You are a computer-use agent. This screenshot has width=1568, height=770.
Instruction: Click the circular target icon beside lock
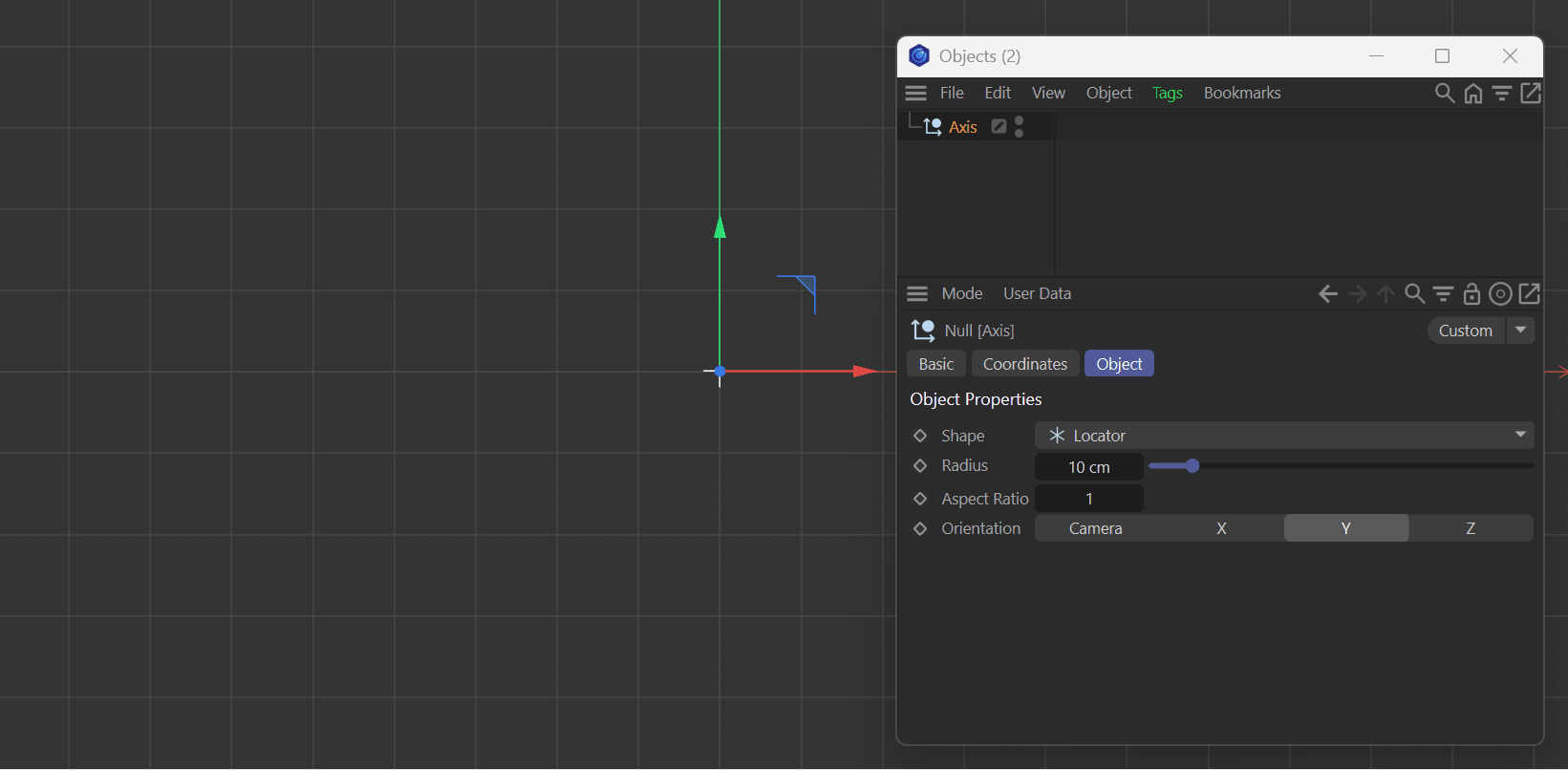pos(1500,293)
